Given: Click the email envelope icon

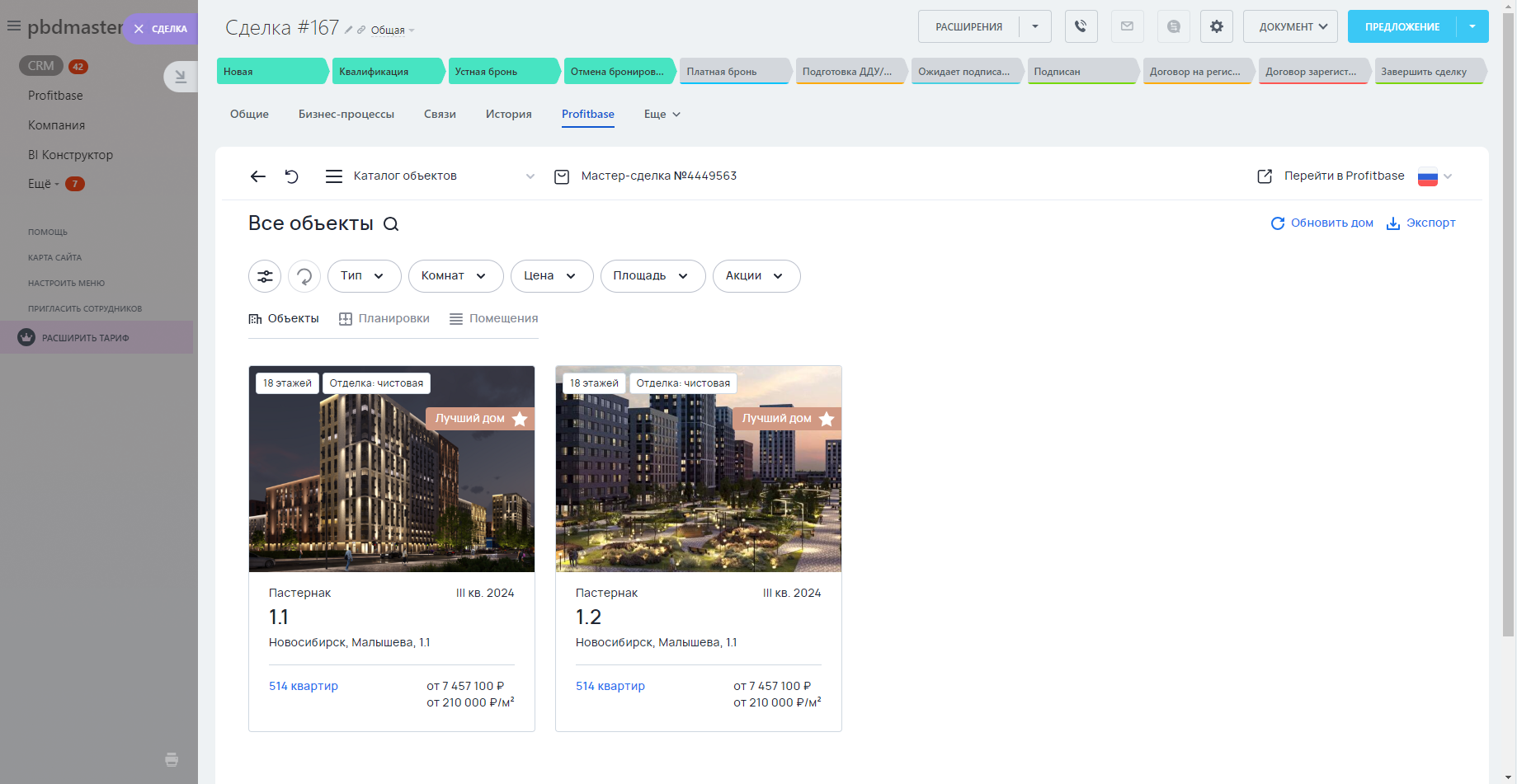Looking at the screenshot, I should (1127, 26).
